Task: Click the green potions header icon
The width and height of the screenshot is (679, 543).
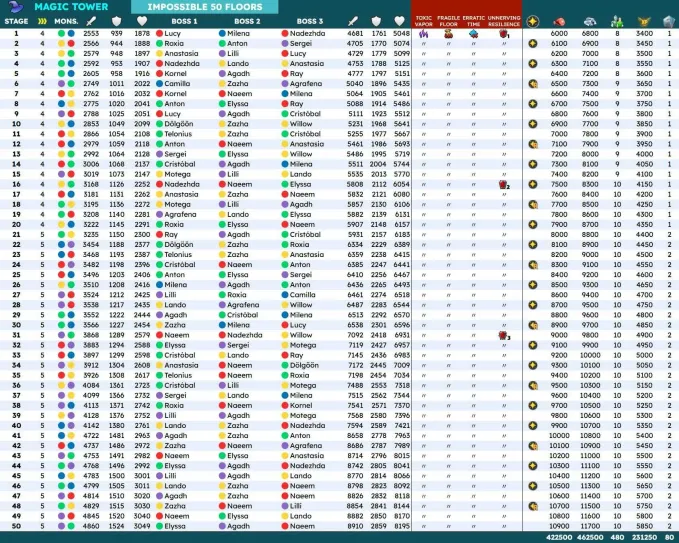Action: pos(616,20)
